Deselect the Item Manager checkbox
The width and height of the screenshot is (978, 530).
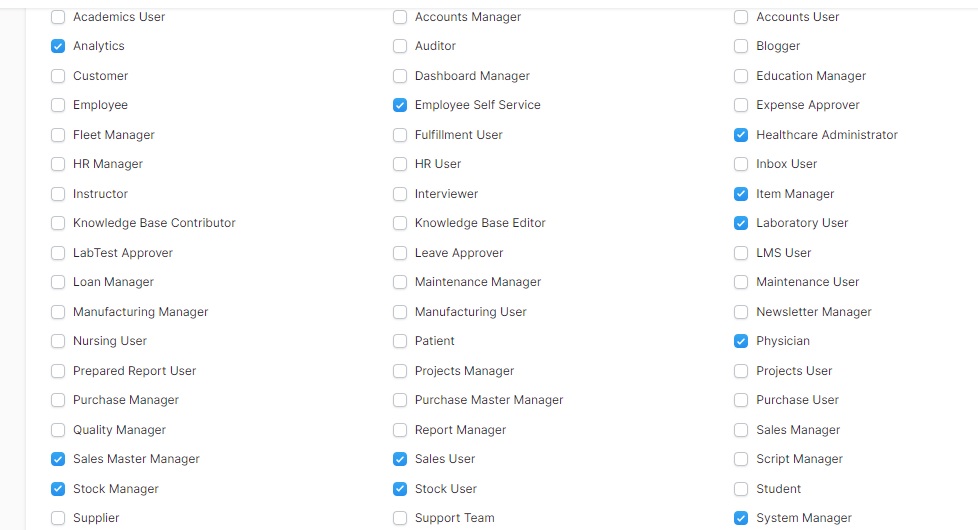click(x=741, y=194)
